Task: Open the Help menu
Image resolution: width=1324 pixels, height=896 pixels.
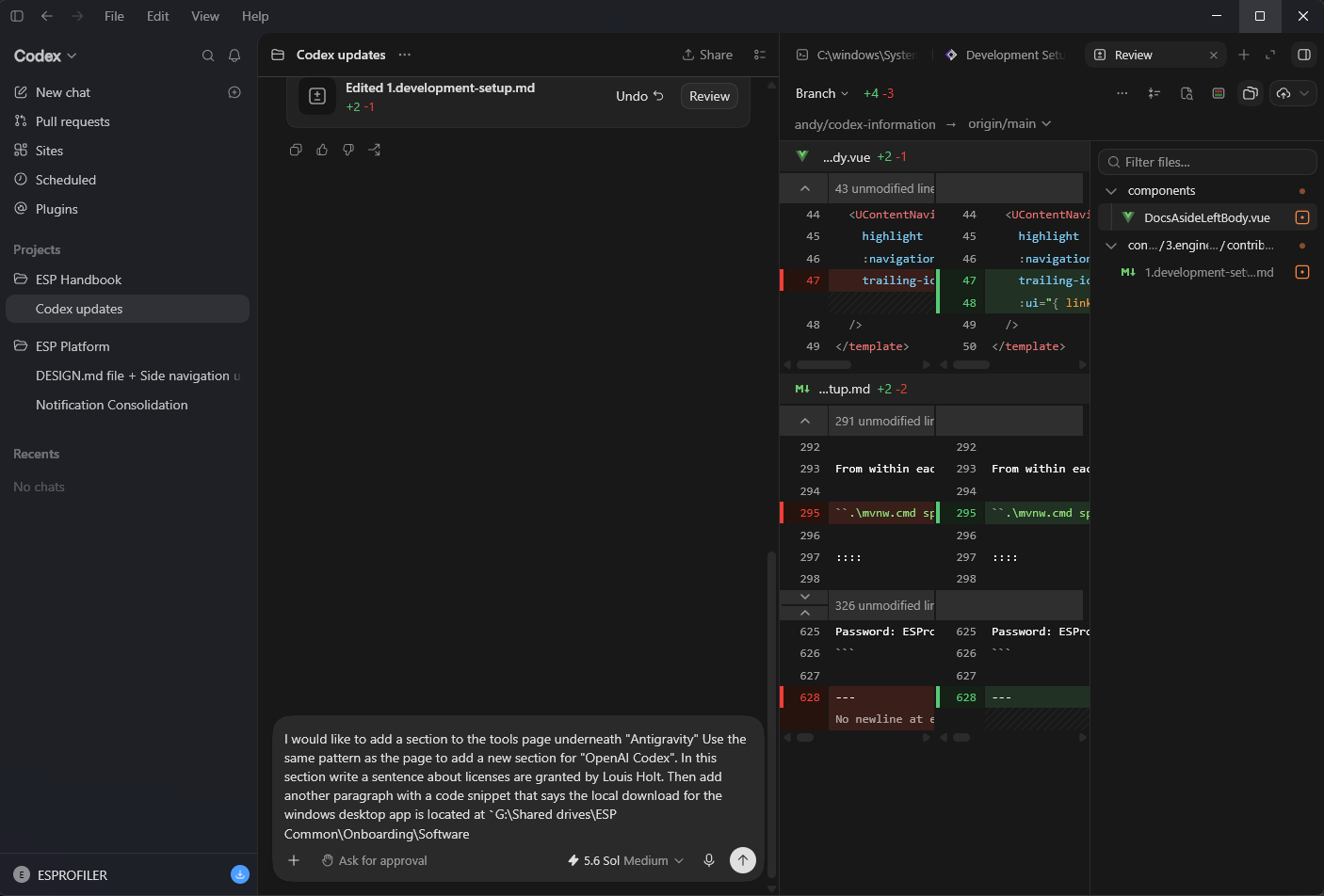Action: 255,16
